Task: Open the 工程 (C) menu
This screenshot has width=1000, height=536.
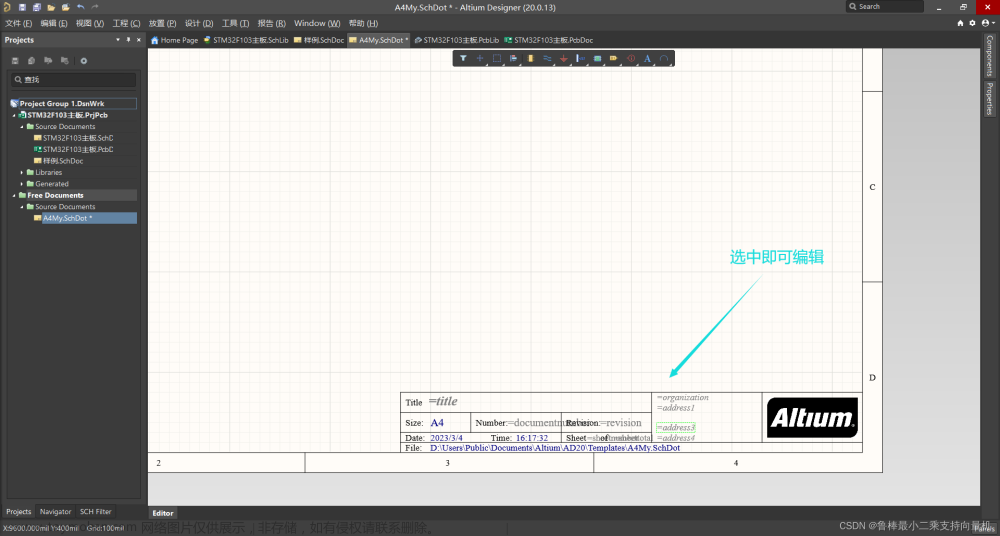Action: [126, 23]
